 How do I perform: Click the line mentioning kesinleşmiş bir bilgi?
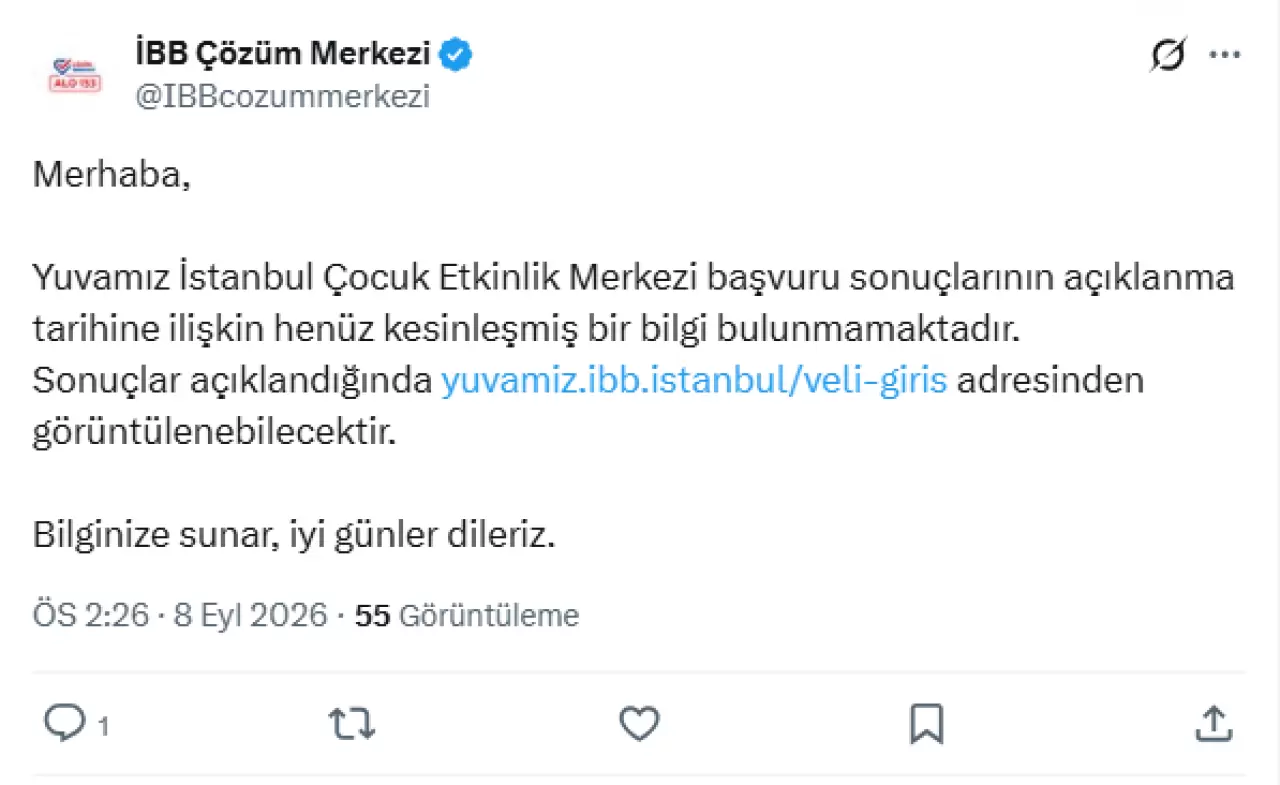point(525,329)
